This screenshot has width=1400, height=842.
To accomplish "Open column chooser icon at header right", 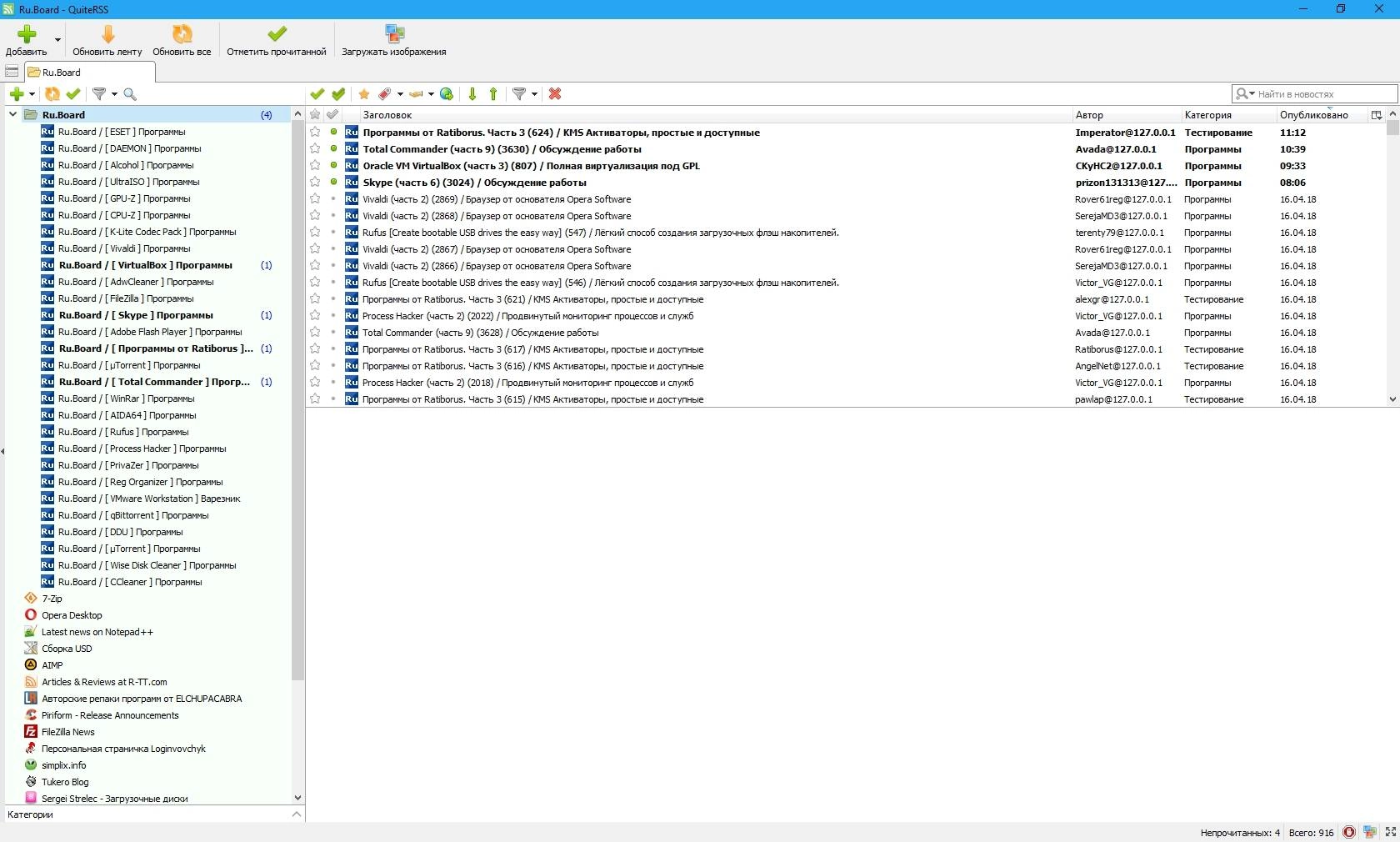I will tap(1377, 115).
